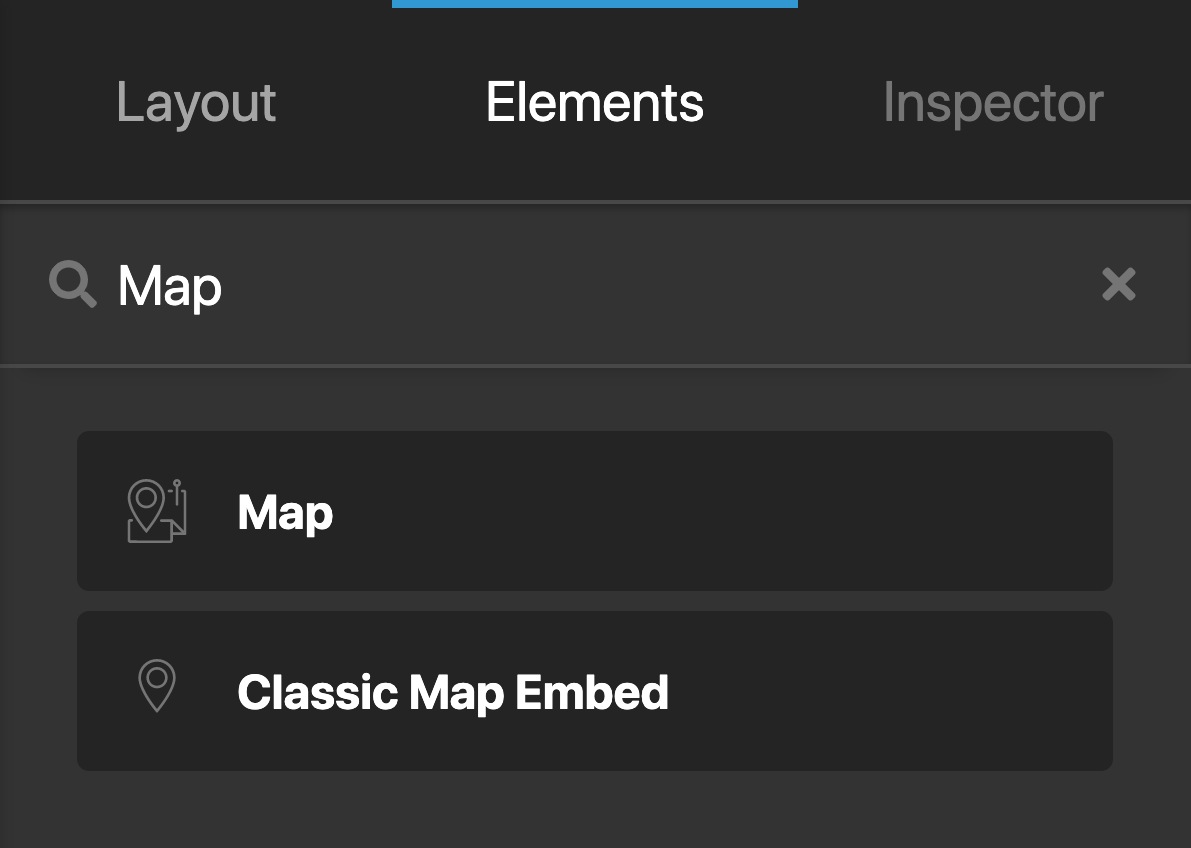Hit the clear cross icon in the search field
Screen dimensions: 1191x848
click(x=1118, y=284)
